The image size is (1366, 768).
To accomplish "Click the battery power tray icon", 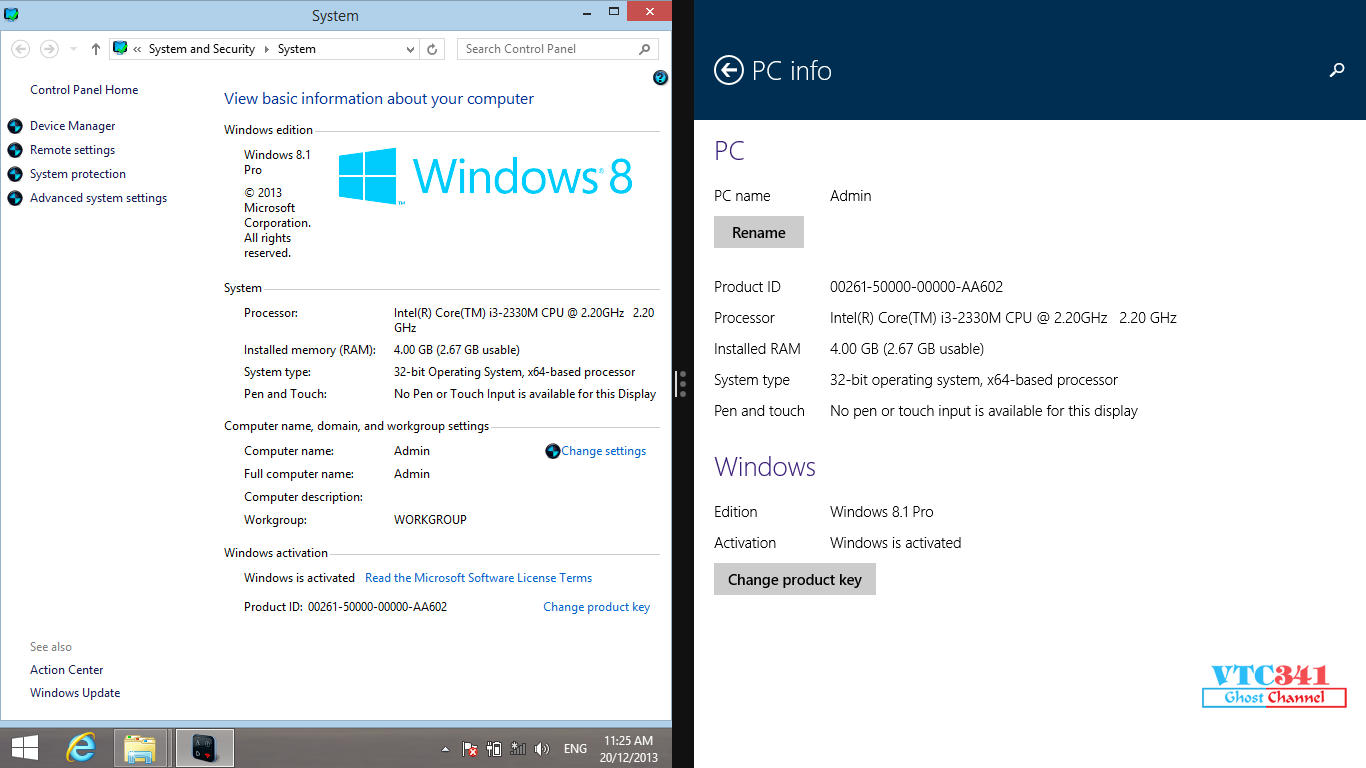I will point(494,748).
